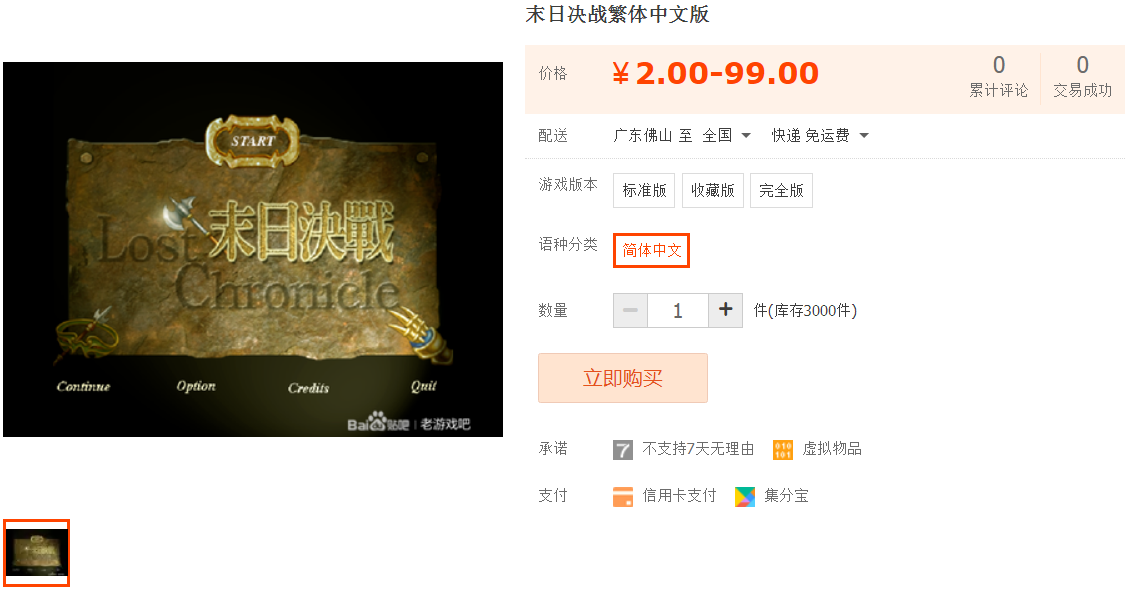Click the 7-day no-return policy icon
Screen dimensions: 1130x590
pos(623,450)
